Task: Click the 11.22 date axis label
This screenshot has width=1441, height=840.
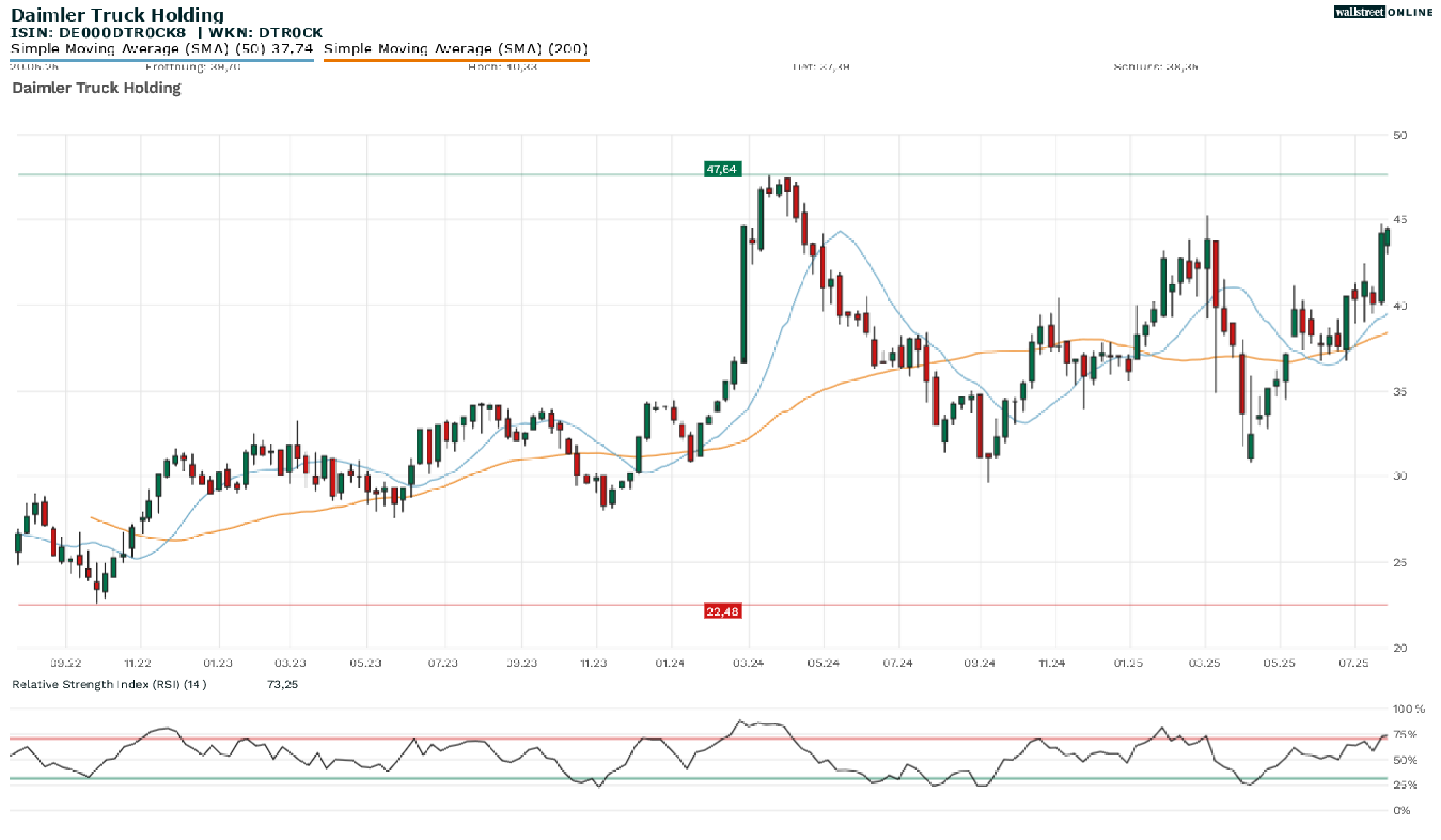Action: coord(138,663)
